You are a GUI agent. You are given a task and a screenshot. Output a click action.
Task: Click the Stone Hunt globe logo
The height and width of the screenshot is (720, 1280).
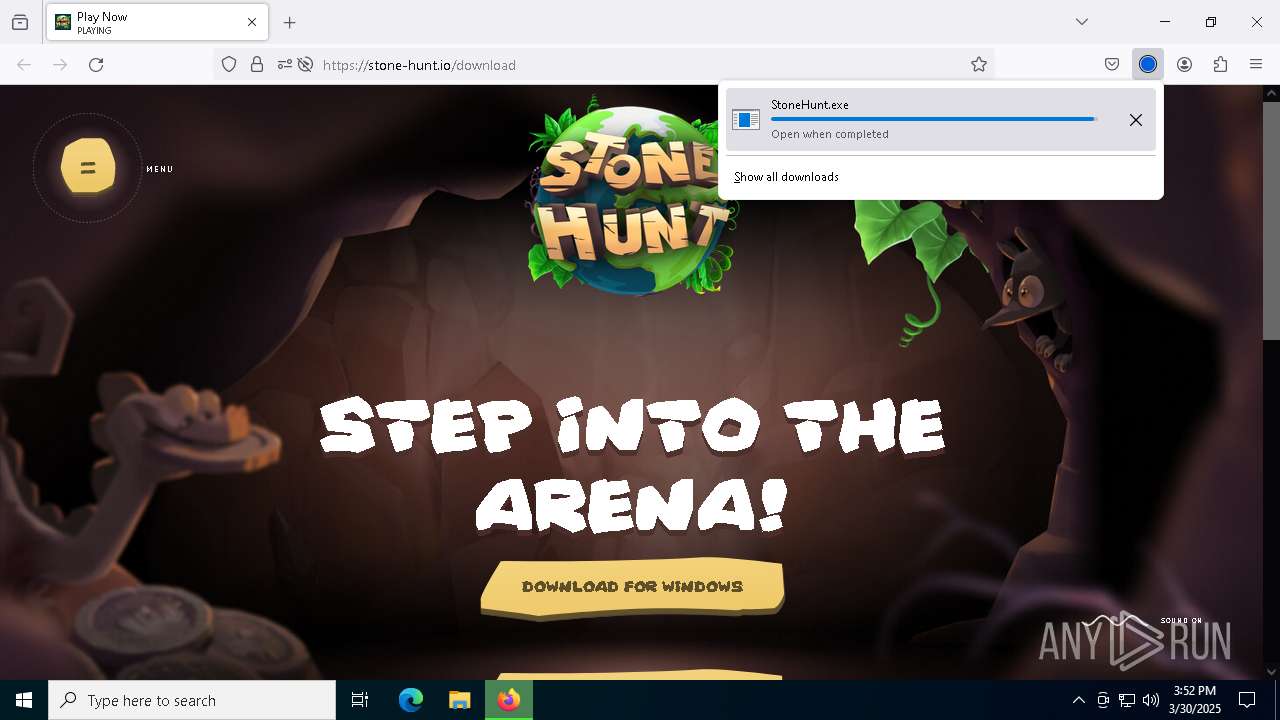pyautogui.click(x=633, y=197)
